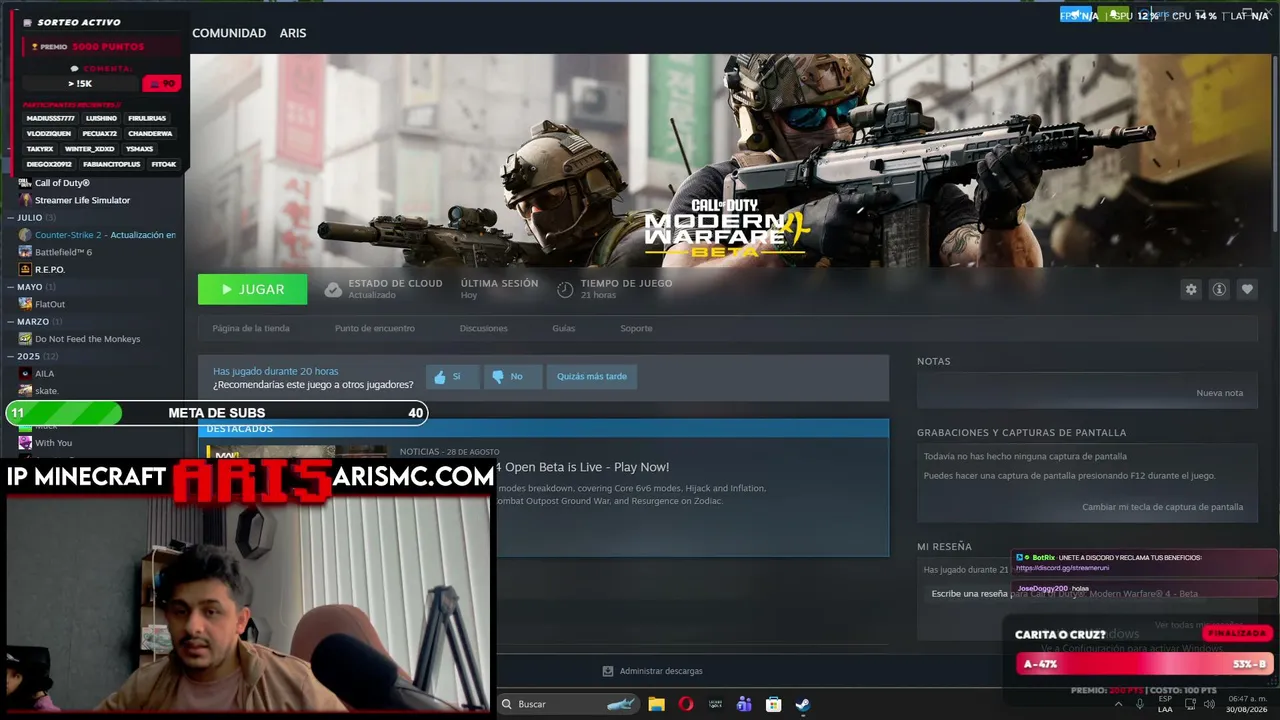Open game settings gear icon
The width and height of the screenshot is (1280, 720).
(1191, 289)
